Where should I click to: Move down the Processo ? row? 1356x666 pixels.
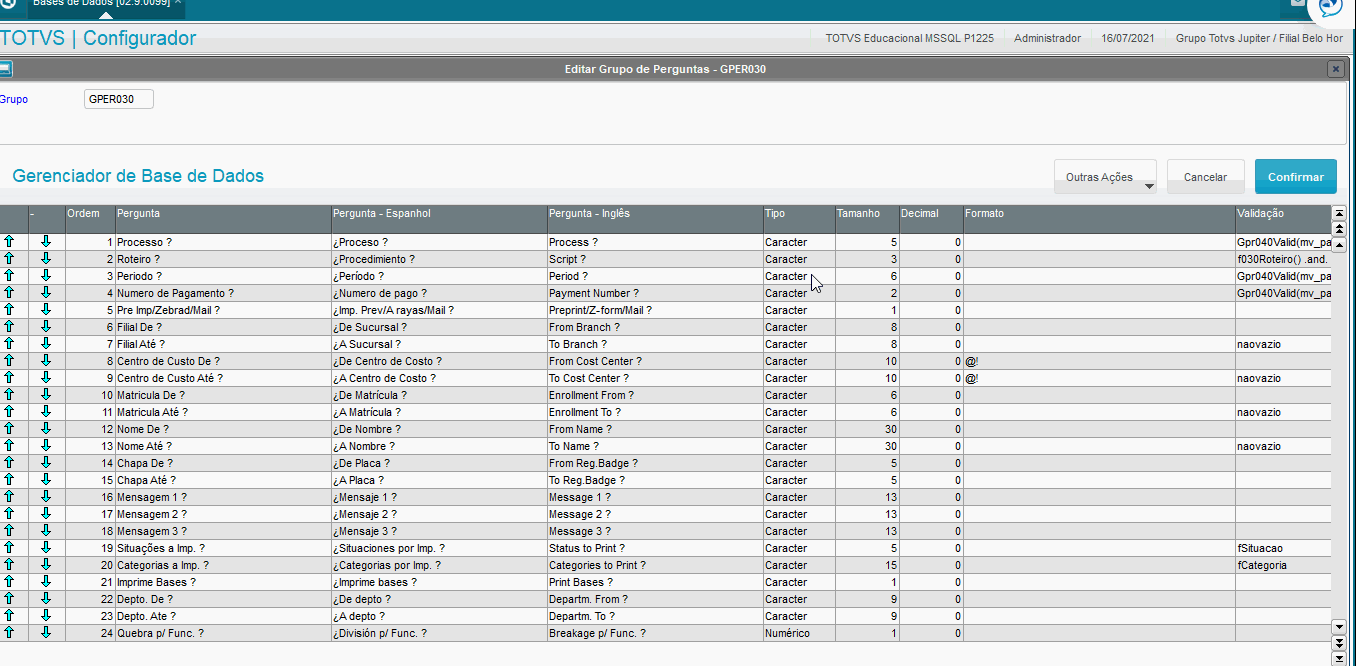(x=46, y=242)
